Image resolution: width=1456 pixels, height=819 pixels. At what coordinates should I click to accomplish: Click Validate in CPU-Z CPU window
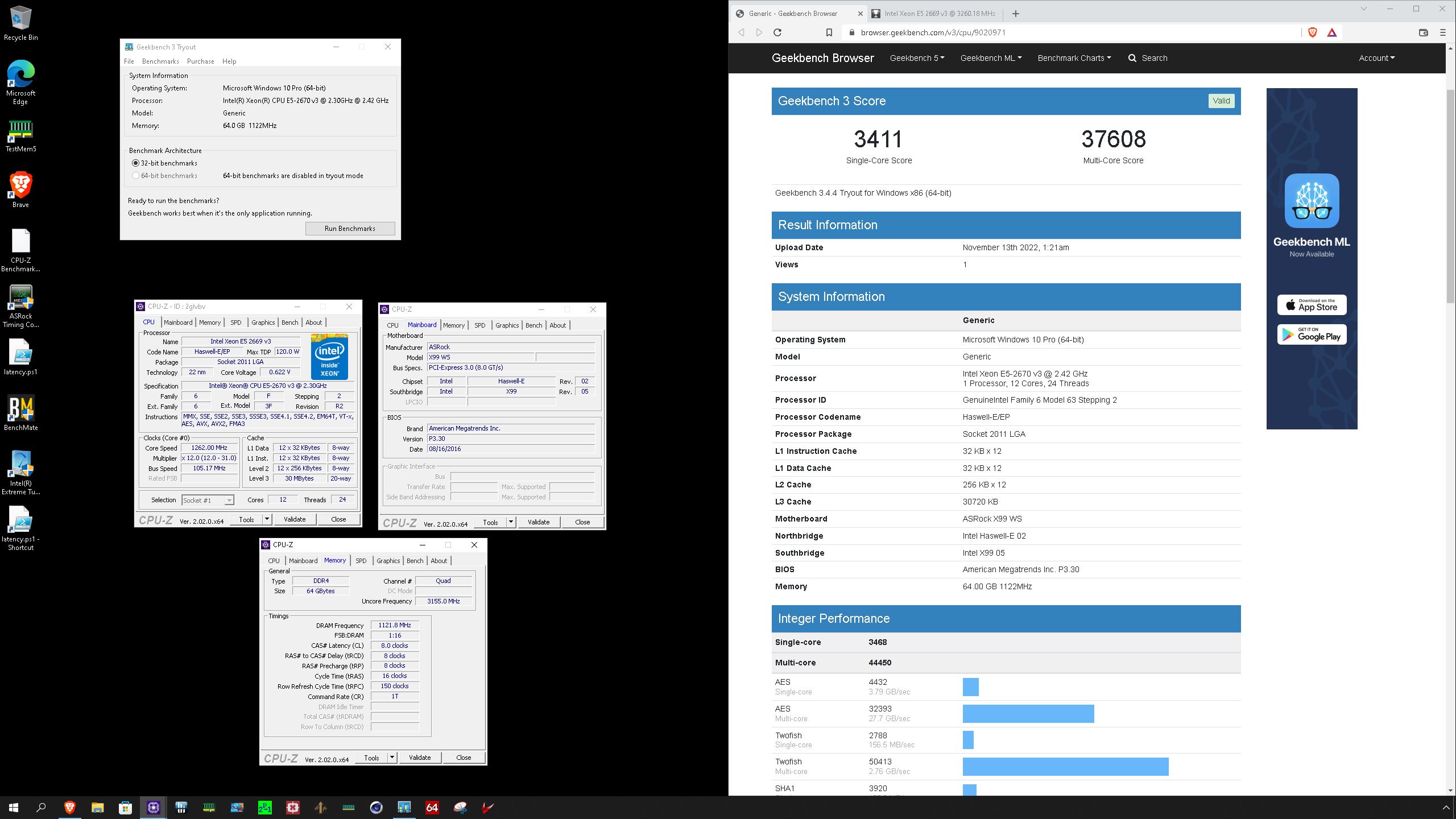(295, 519)
